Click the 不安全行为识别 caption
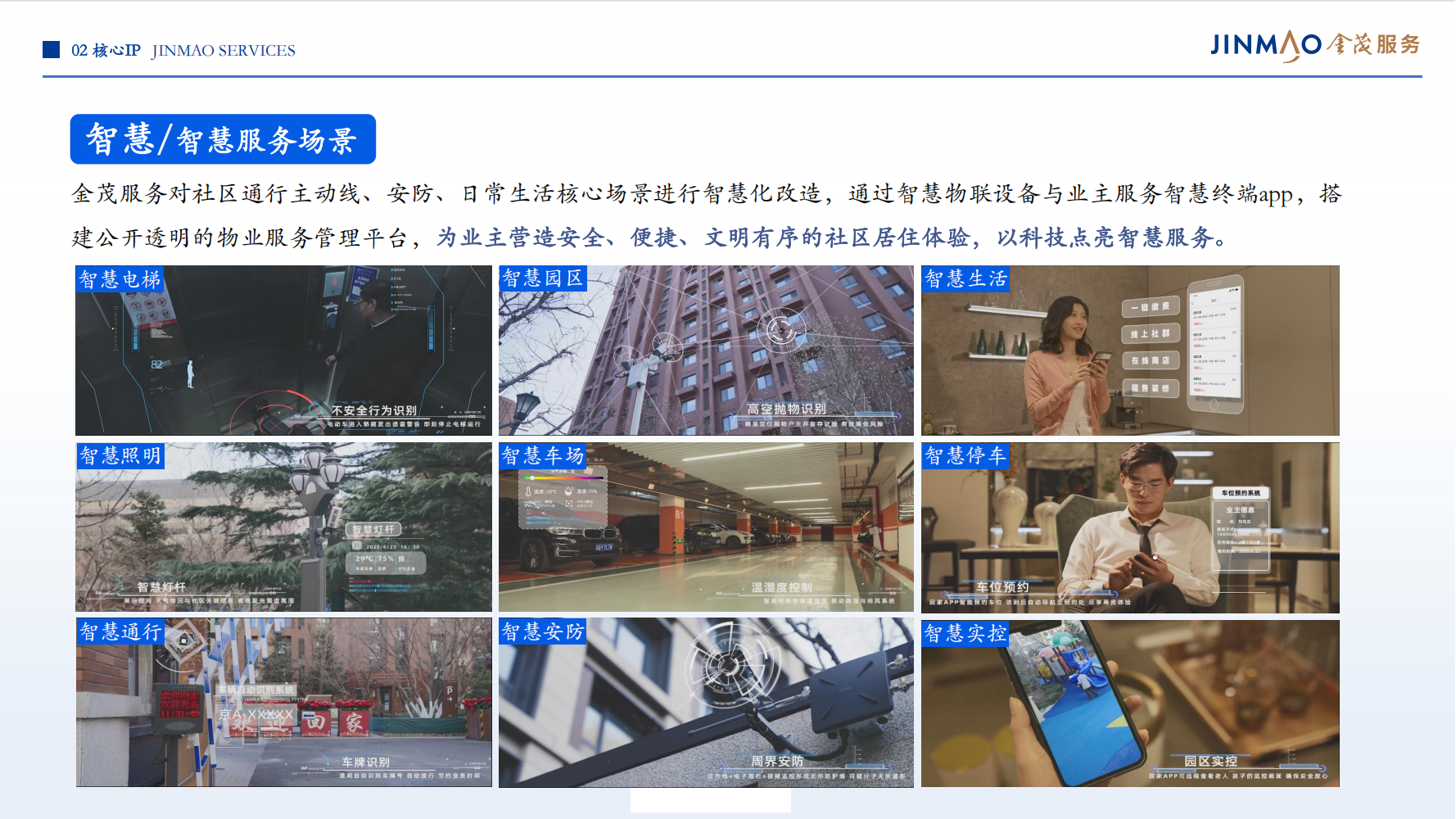This screenshot has width=1456, height=819. (x=374, y=410)
